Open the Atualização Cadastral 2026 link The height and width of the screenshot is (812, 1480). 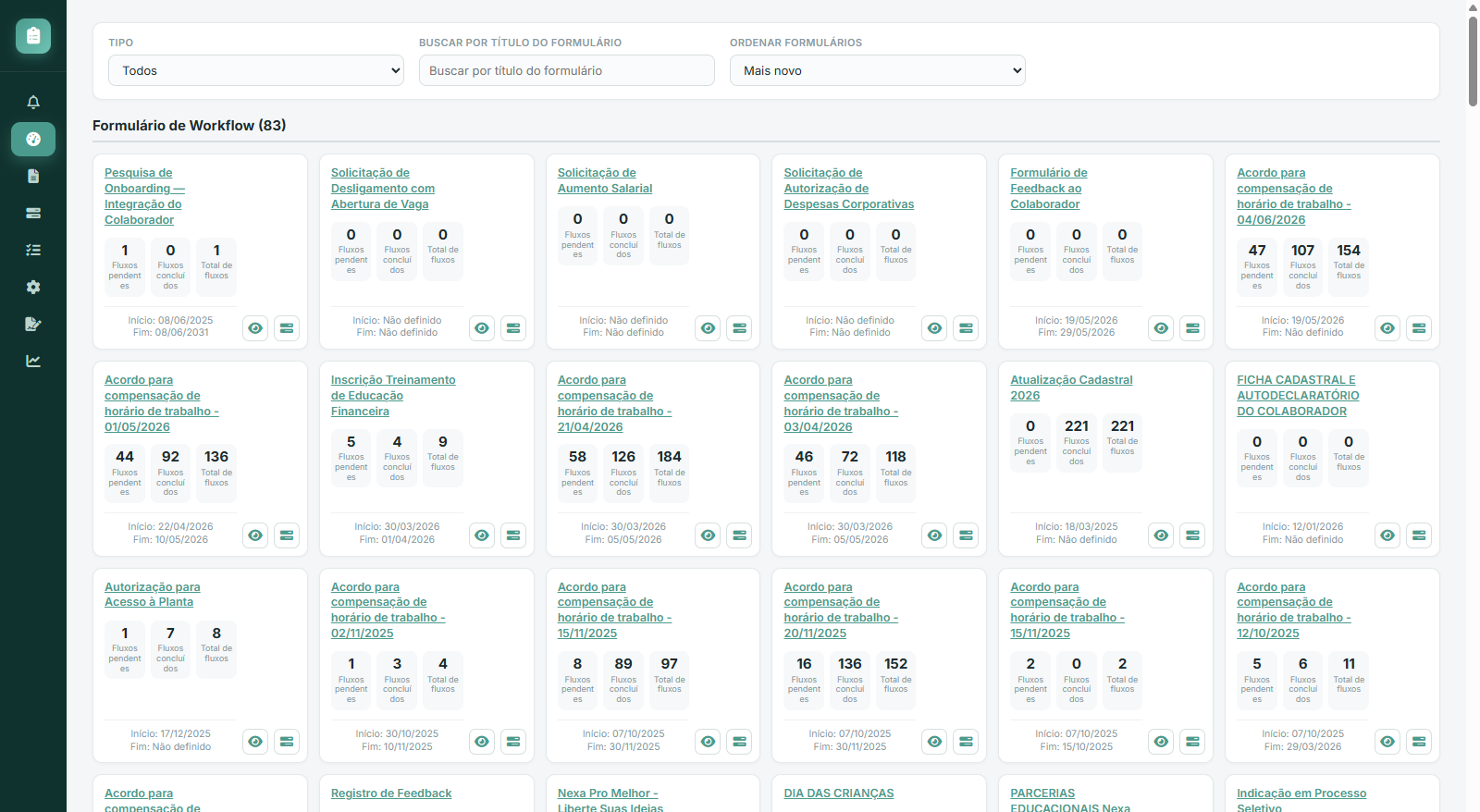tap(1071, 388)
